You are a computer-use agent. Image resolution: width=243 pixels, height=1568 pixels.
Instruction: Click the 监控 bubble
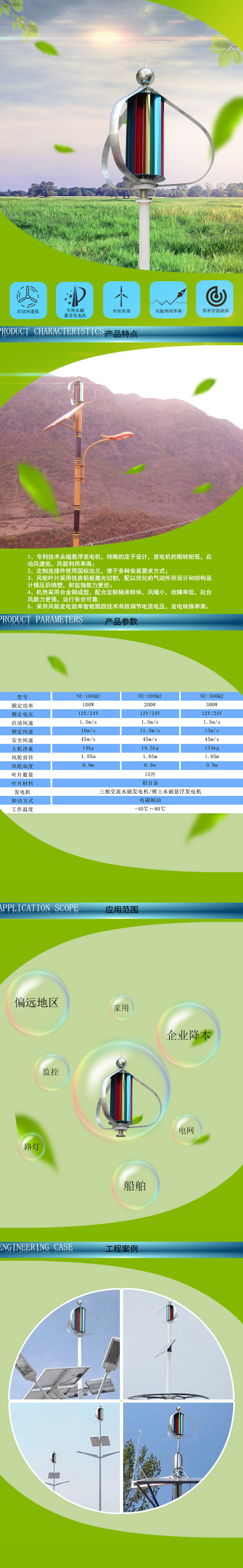click(x=51, y=1071)
